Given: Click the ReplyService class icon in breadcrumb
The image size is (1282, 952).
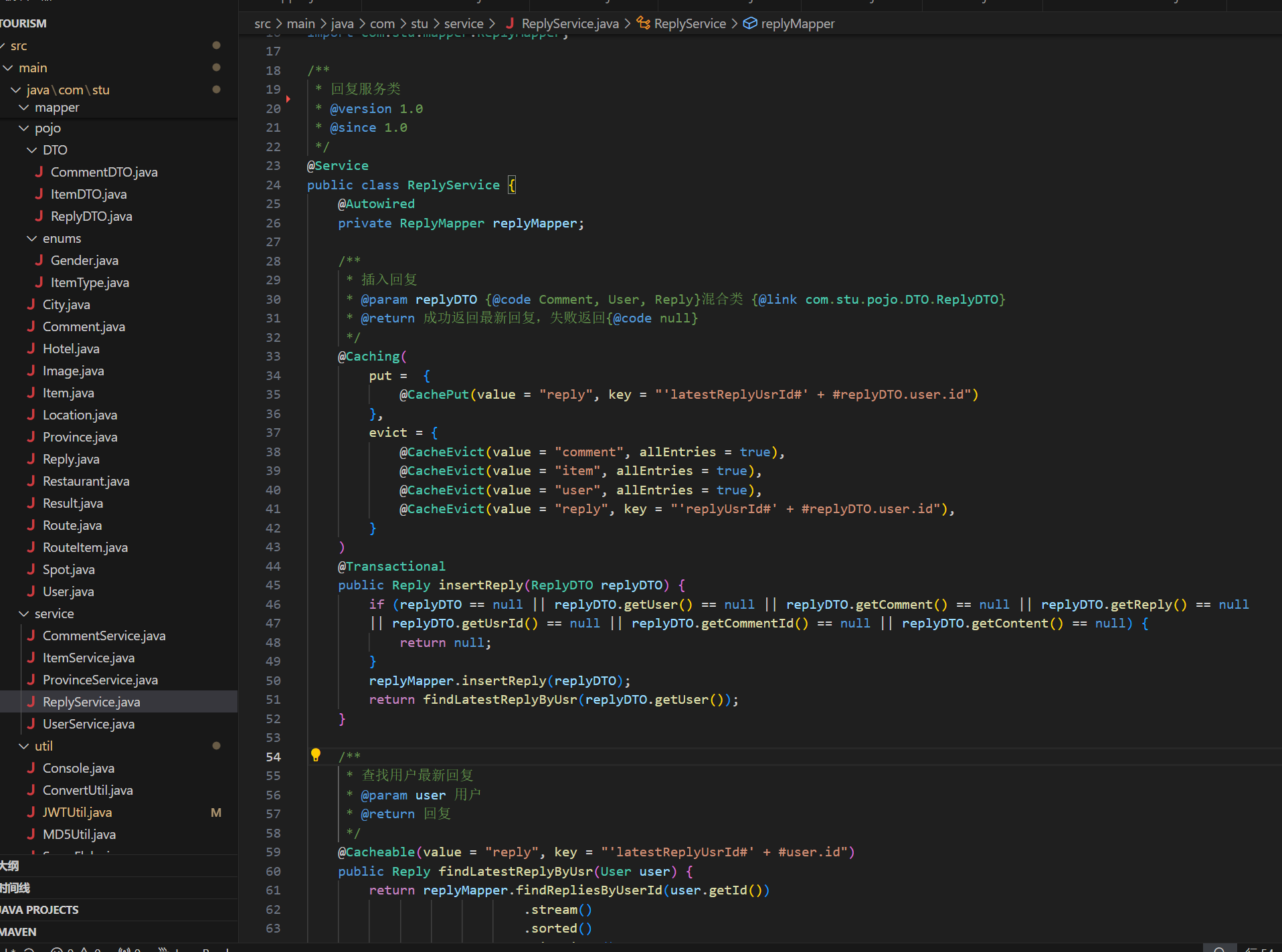Looking at the screenshot, I should tap(643, 23).
